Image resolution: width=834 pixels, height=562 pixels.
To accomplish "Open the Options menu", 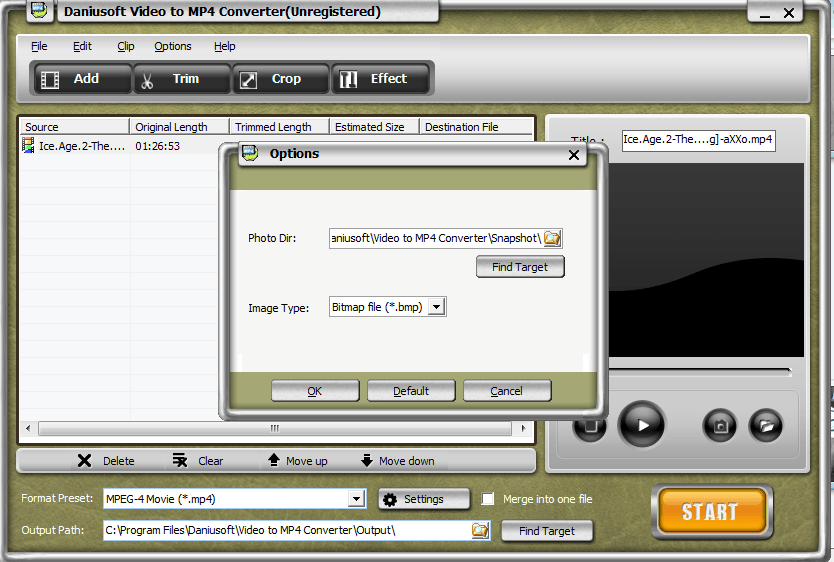I will (x=172, y=46).
